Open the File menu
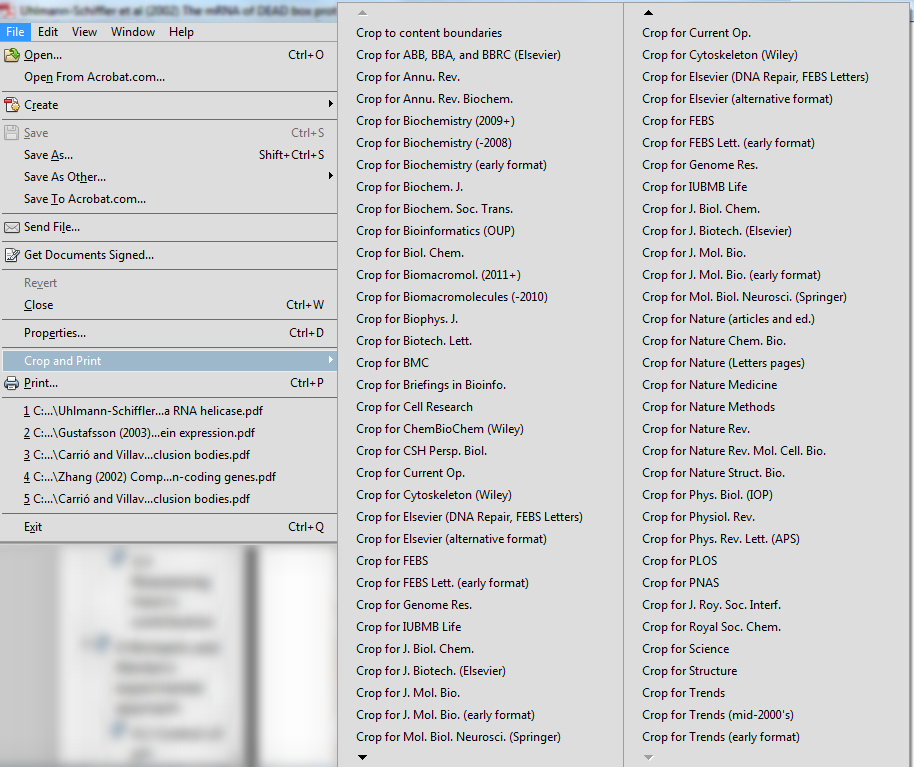Viewport: 914px width, 767px height. 15,31
